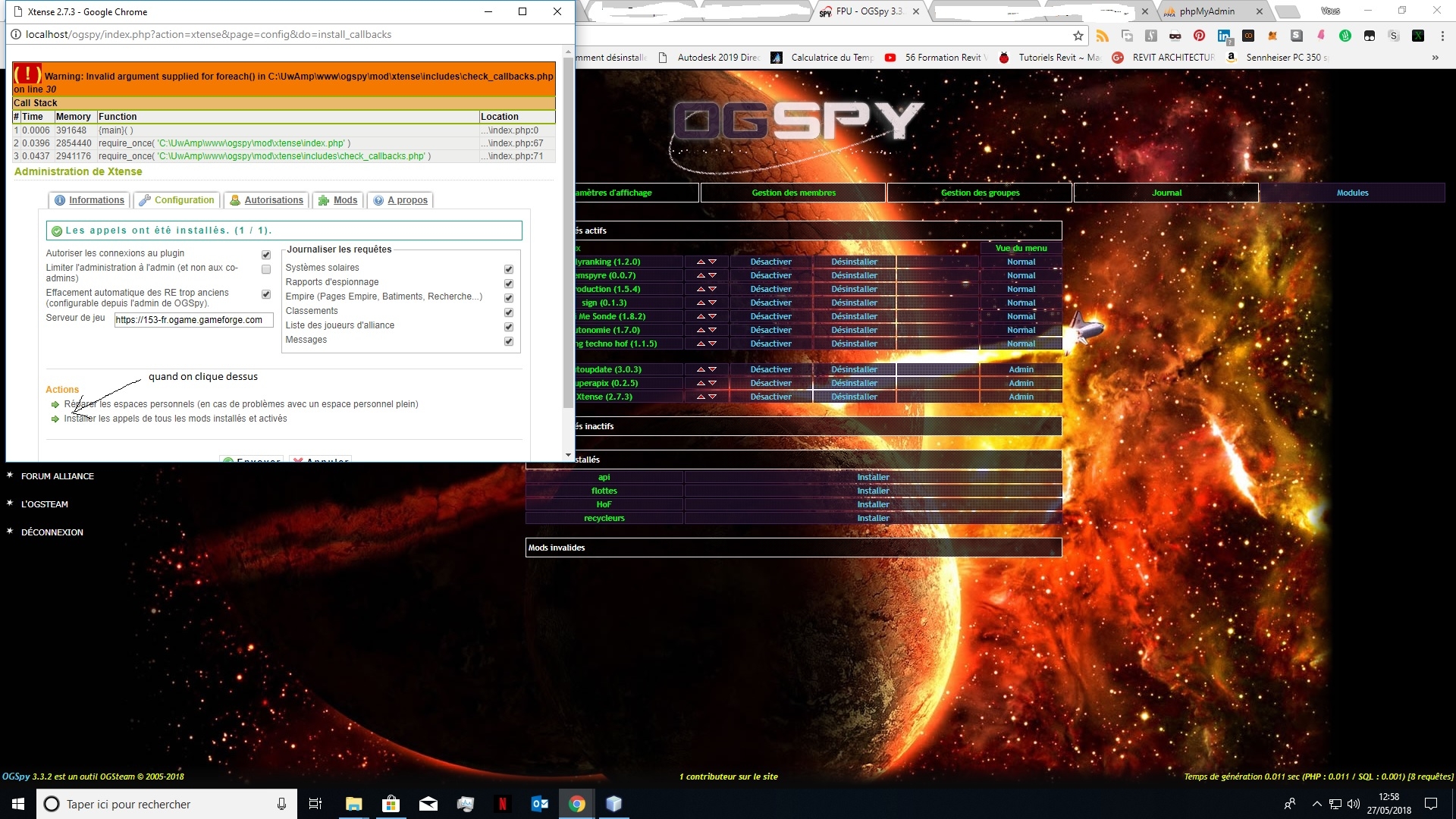Viewport: 1456px width, 819px height.
Task: Click Installer for the api mod
Action: (x=873, y=478)
